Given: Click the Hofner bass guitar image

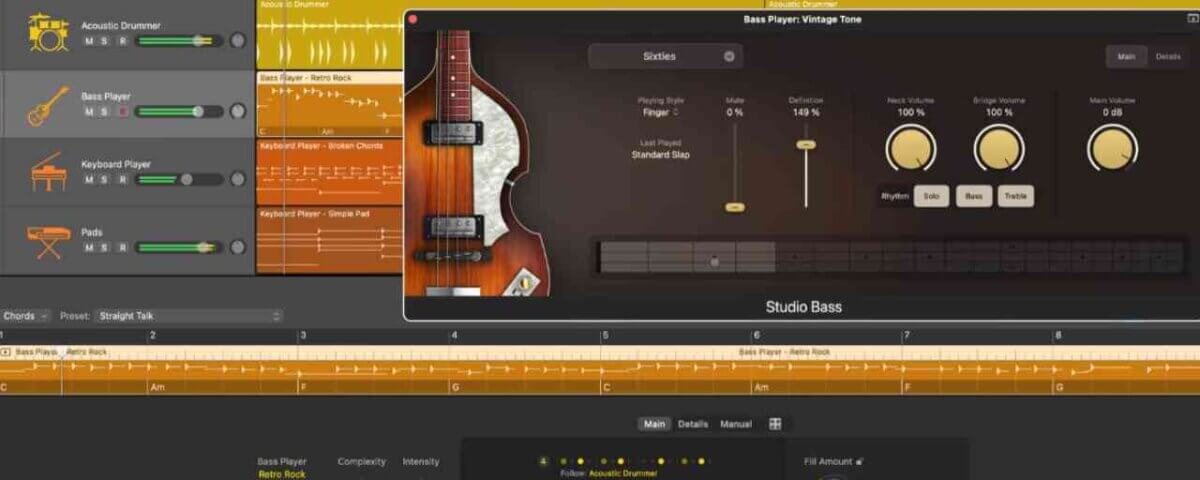Looking at the screenshot, I should tap(477, 163).
